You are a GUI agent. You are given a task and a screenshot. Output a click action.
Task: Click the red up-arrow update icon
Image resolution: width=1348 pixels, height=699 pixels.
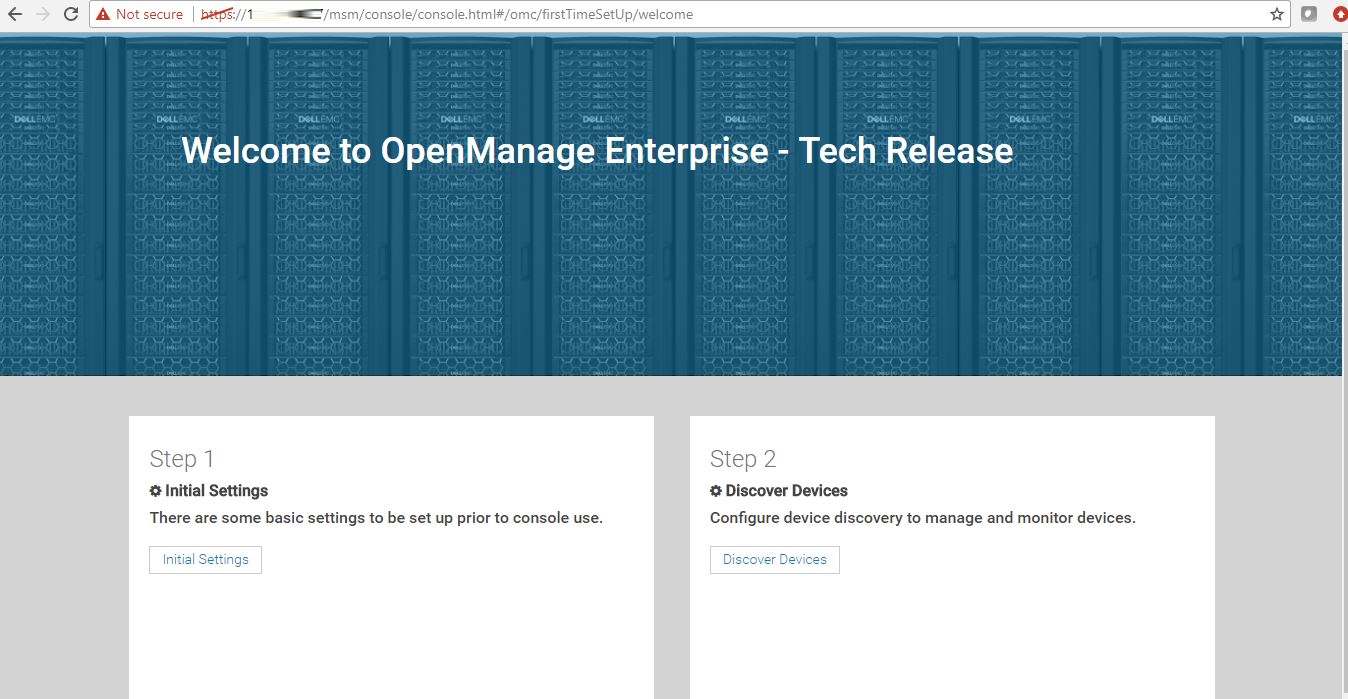pos(1340,14)
